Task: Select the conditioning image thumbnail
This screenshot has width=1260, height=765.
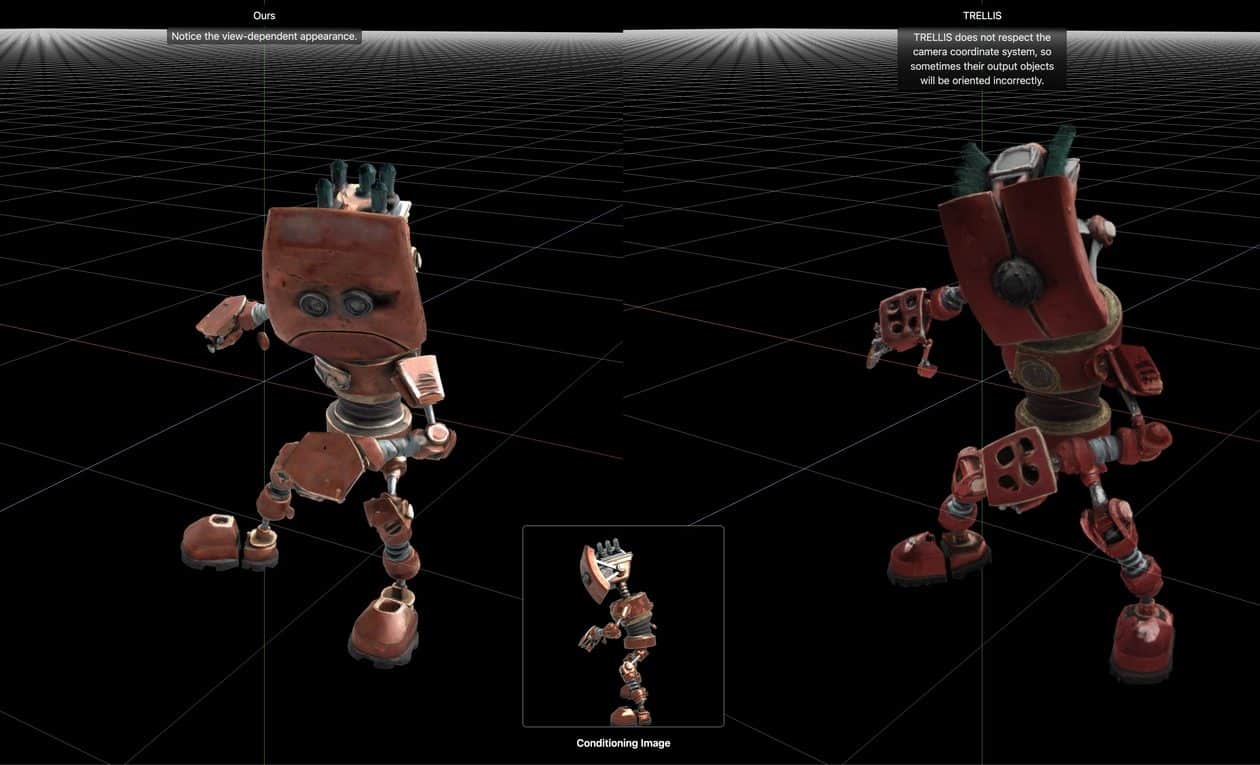Action: [x=622, y=626]
